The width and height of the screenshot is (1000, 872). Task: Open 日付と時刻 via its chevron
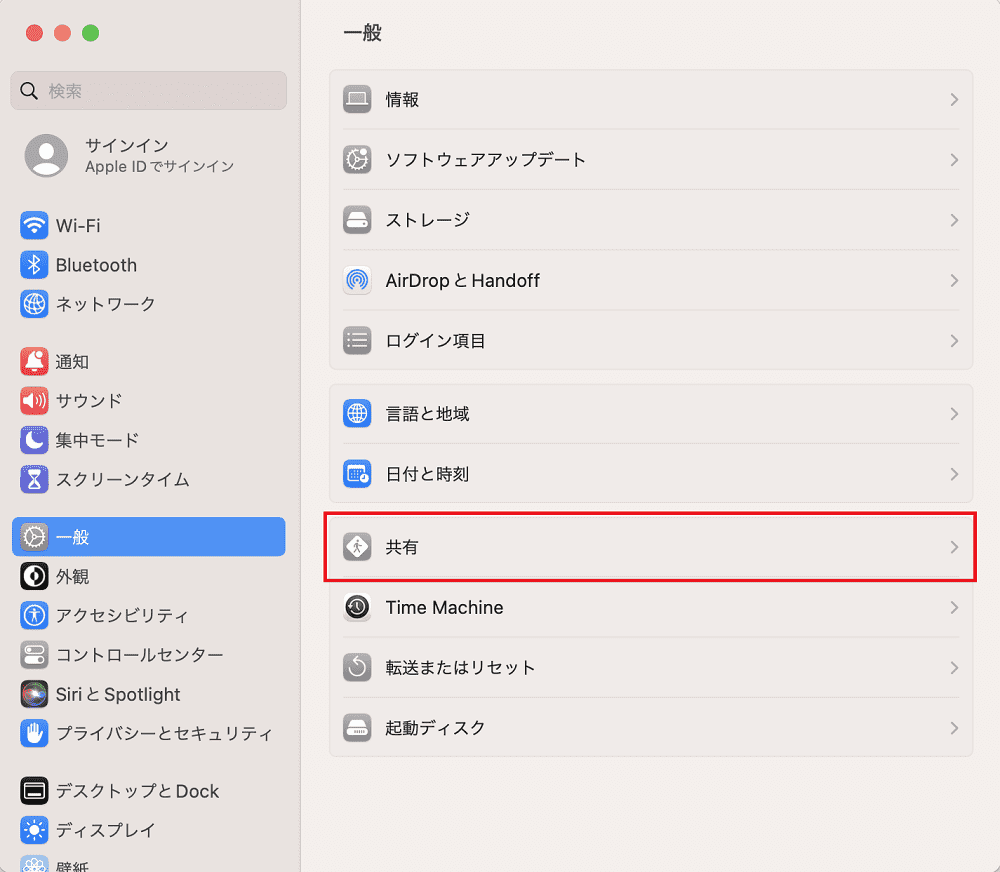click(x=954, y=474)
